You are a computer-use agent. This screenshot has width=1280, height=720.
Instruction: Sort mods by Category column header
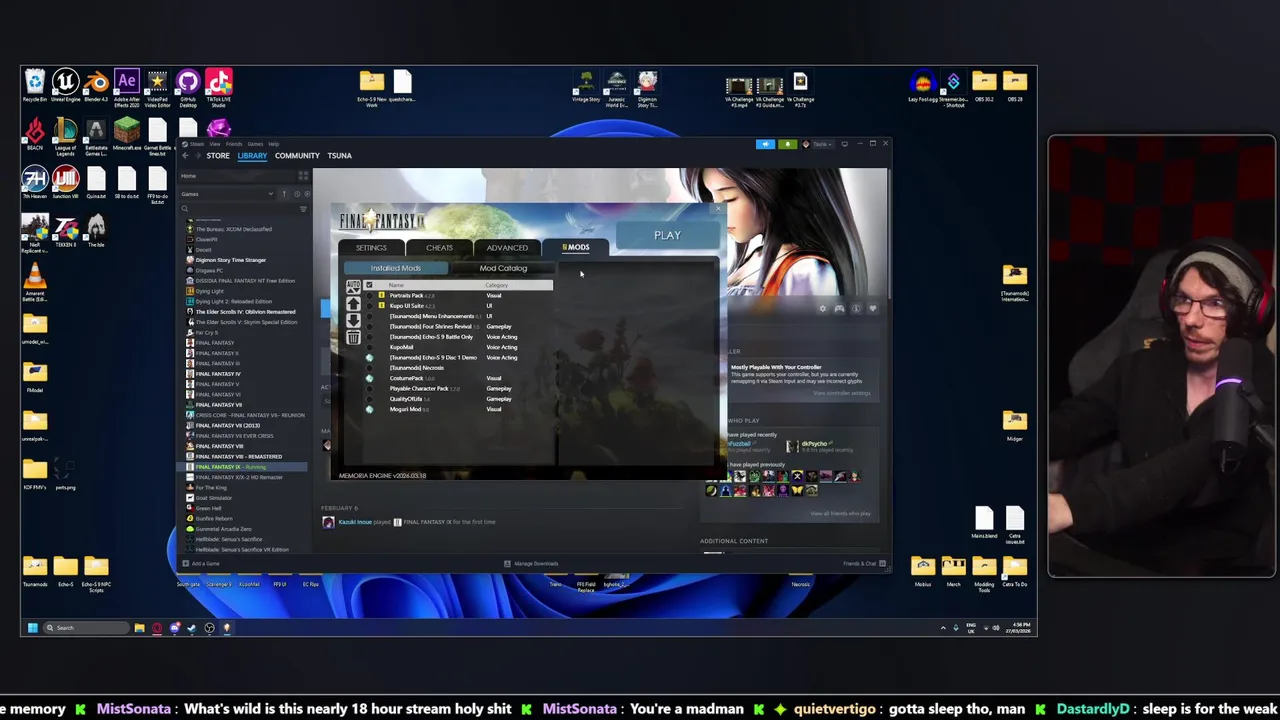tap(497, 285)
